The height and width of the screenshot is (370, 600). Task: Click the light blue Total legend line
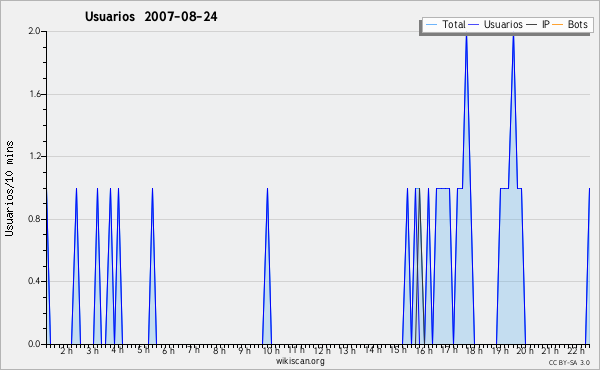click(x=431, y=25)
